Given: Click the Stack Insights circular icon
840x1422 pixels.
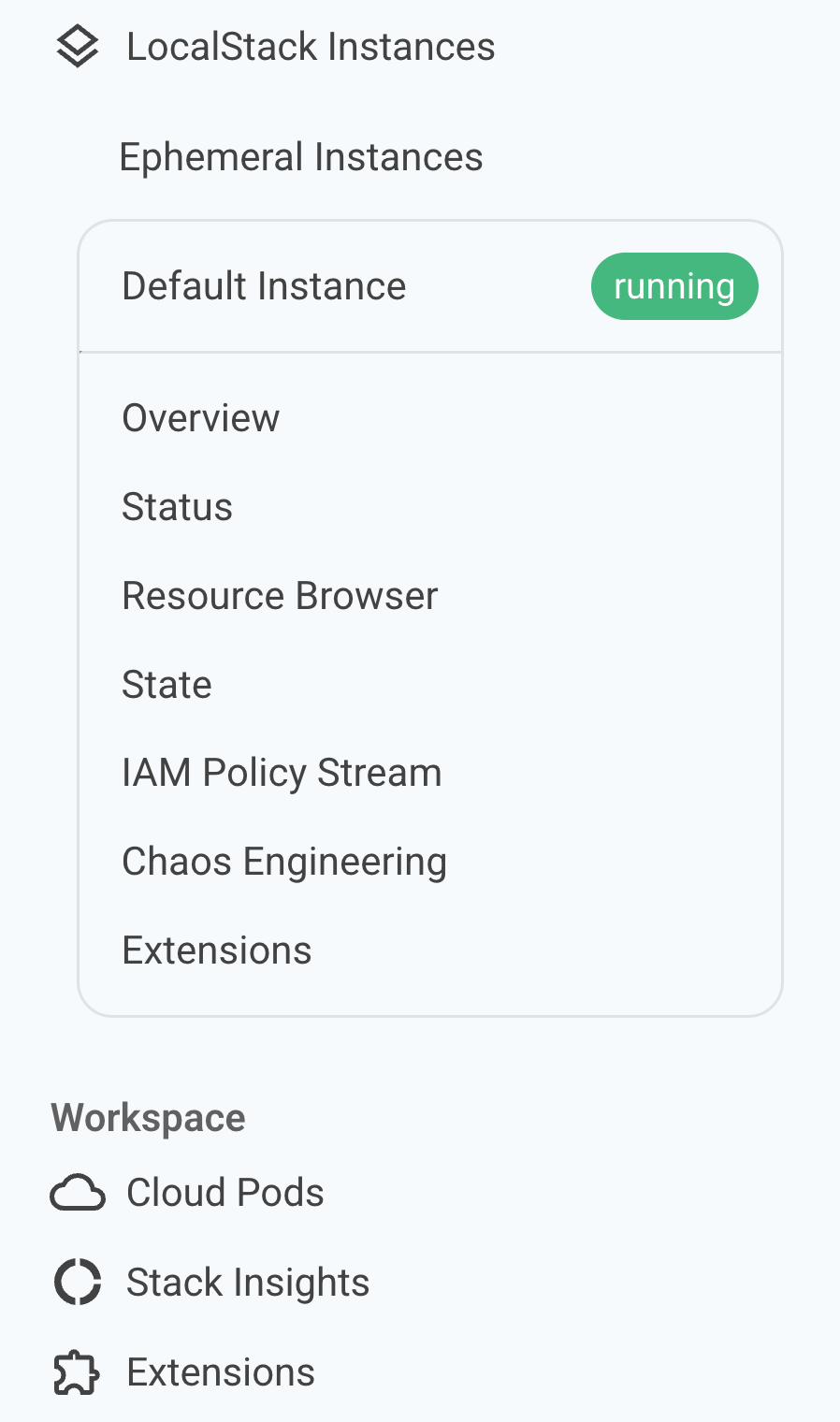Looking at the screenshot, I should 79,1283.
